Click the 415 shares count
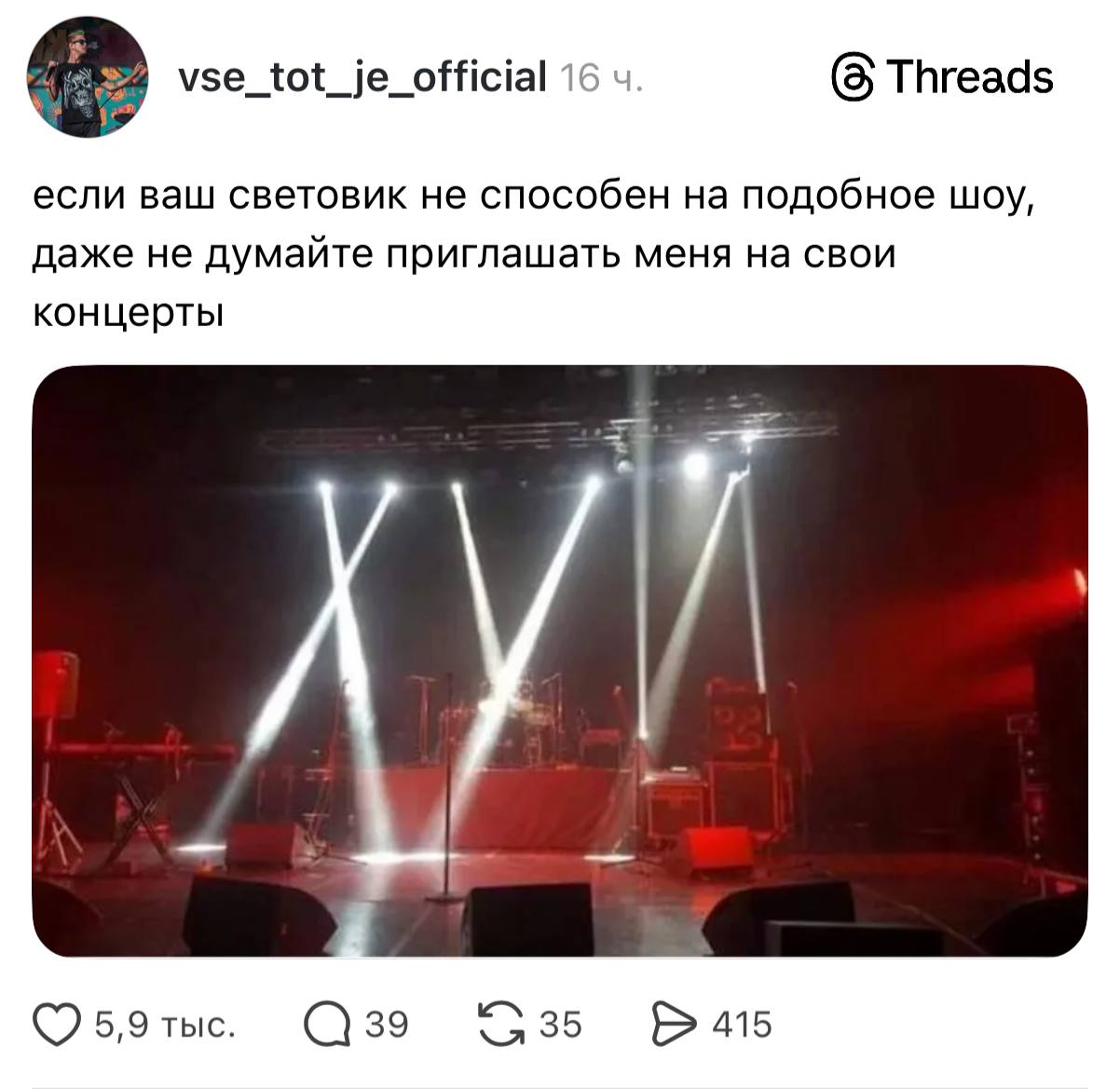 click(743, 1025)
